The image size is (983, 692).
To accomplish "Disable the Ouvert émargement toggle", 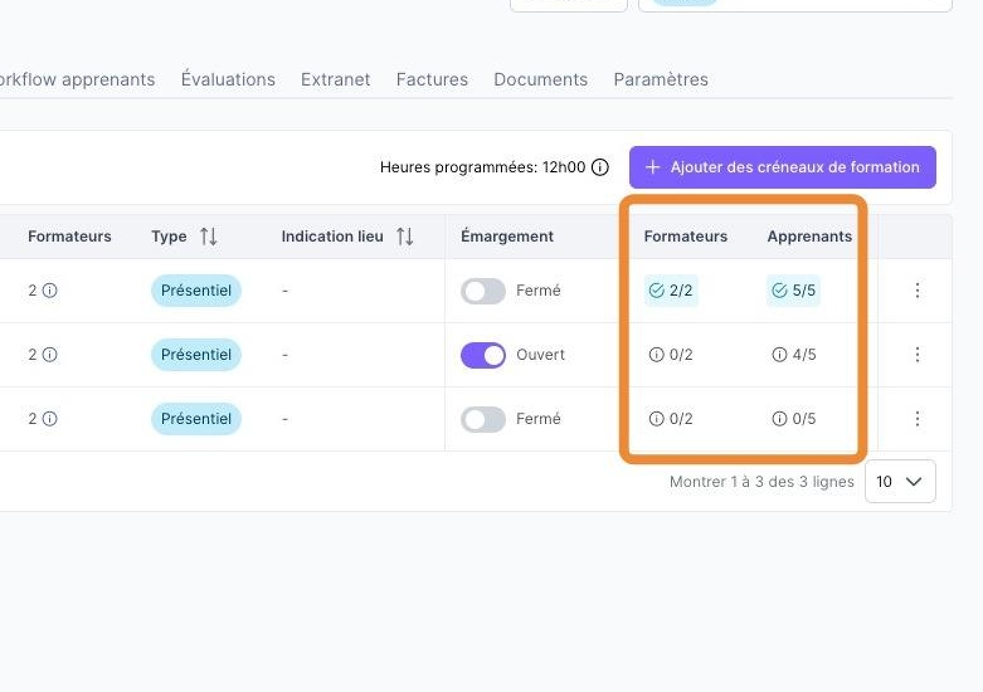I will [x=483, y=355].
